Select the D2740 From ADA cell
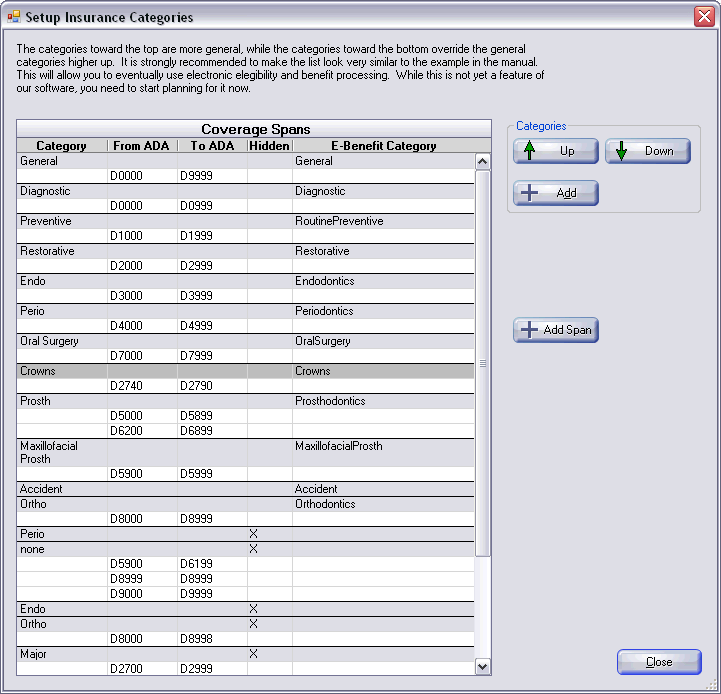This screenshot has width=721, height=694. 142,386
